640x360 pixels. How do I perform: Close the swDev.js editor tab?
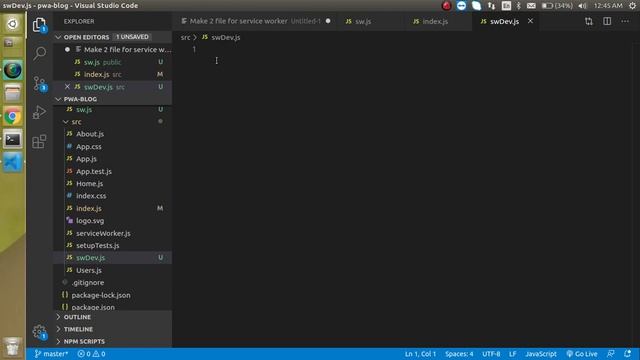(530, 21)
